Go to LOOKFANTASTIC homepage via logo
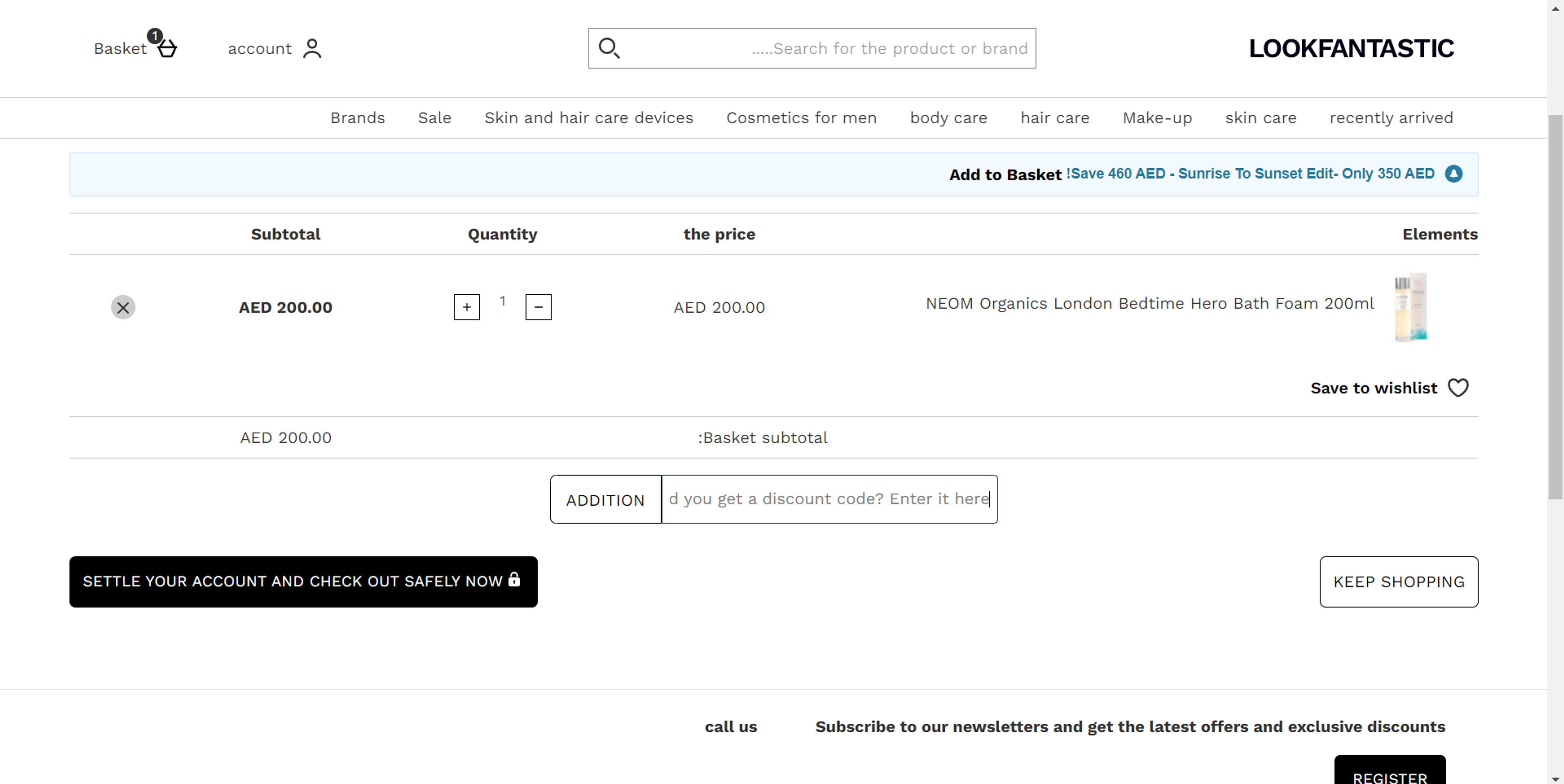Screen dimensions: 1564x784 coord(1351,48)
